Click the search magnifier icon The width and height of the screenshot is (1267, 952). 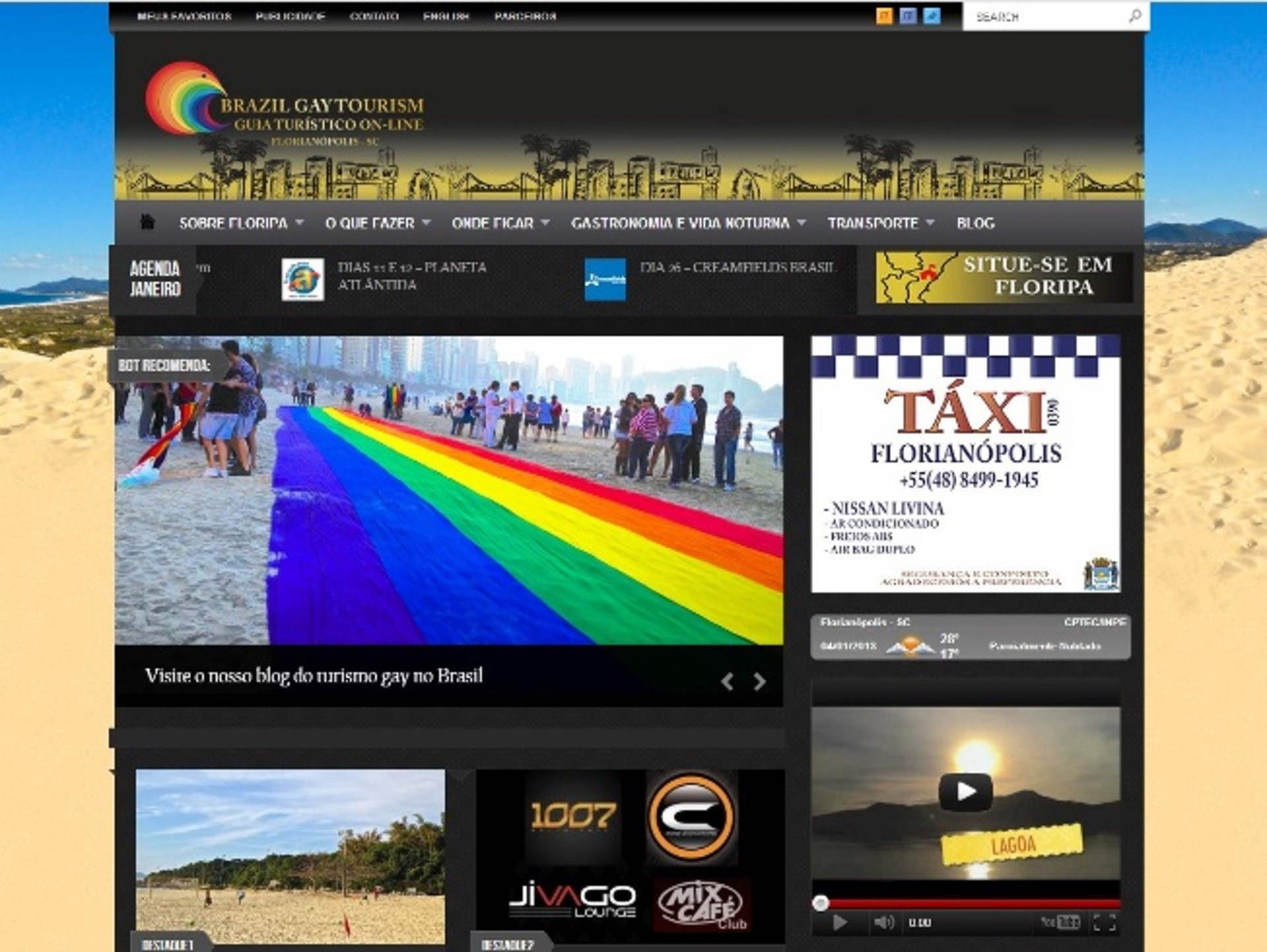point(1134,16)
